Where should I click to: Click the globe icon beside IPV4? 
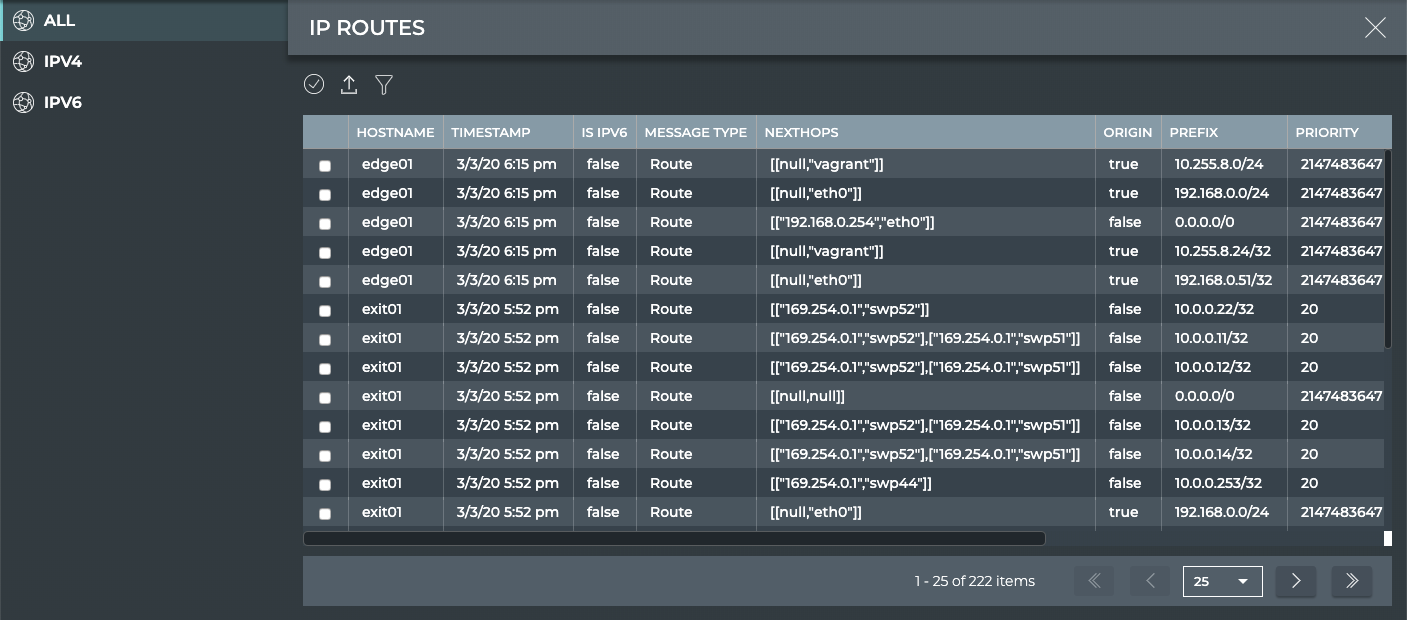[23, 62]
